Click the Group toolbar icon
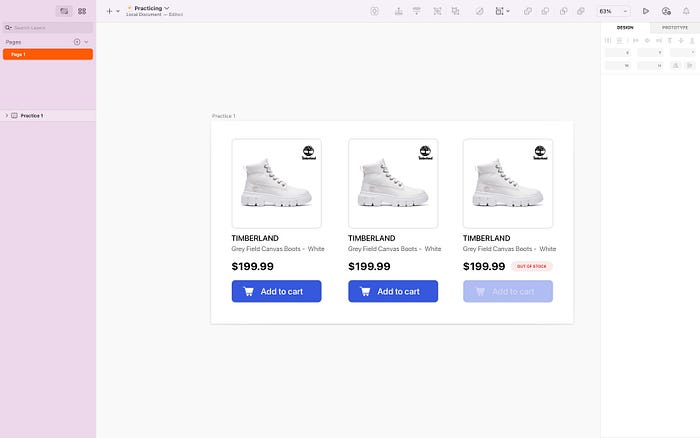The width and height of the screenshot is (700, 438). coord(438,11)
